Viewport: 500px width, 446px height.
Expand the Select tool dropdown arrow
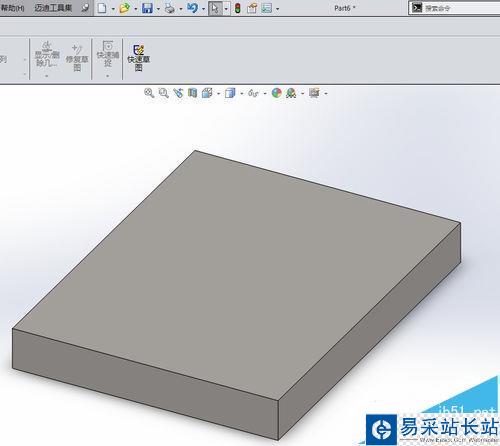tap(226, 8)
